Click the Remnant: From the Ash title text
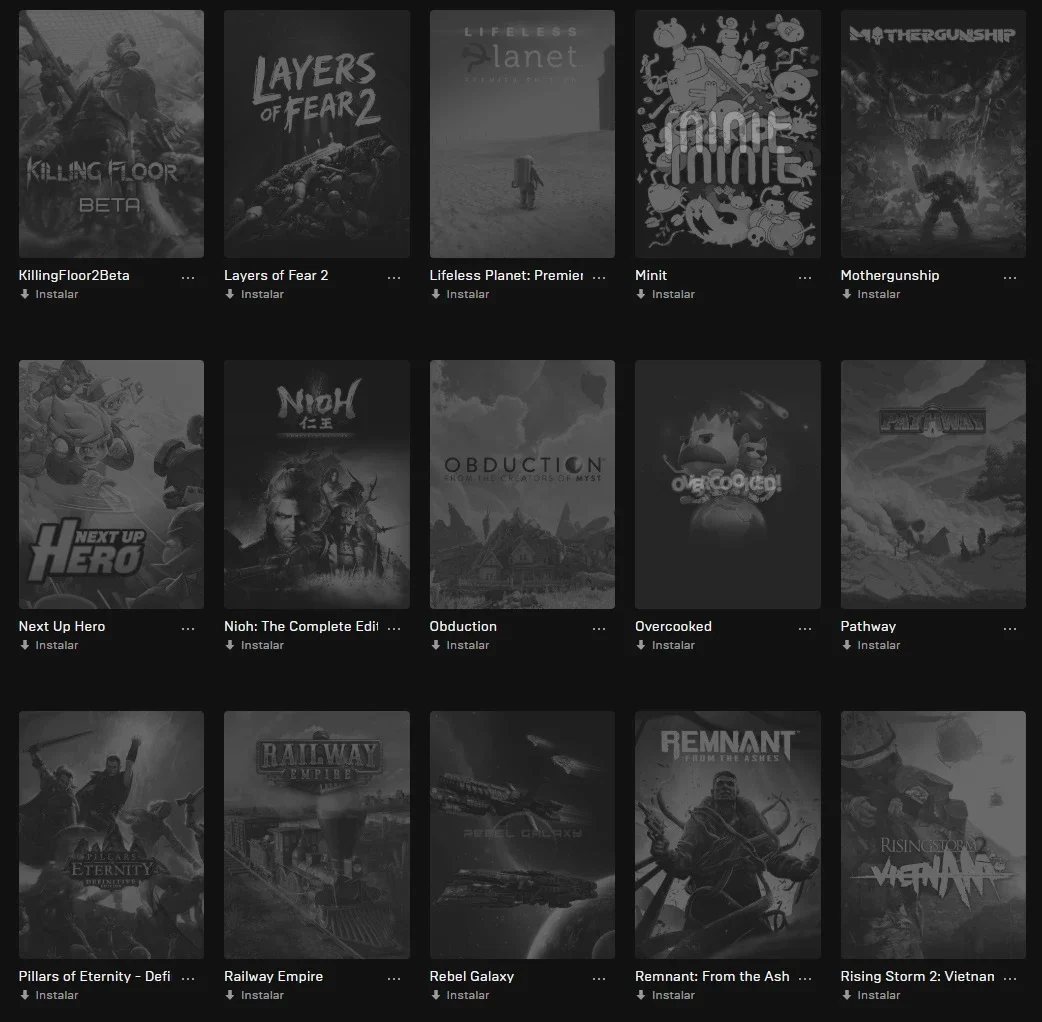Image resolution: width=1042 pixels, height=1022 pixels. pyautogui.click(x=712, y=976)
